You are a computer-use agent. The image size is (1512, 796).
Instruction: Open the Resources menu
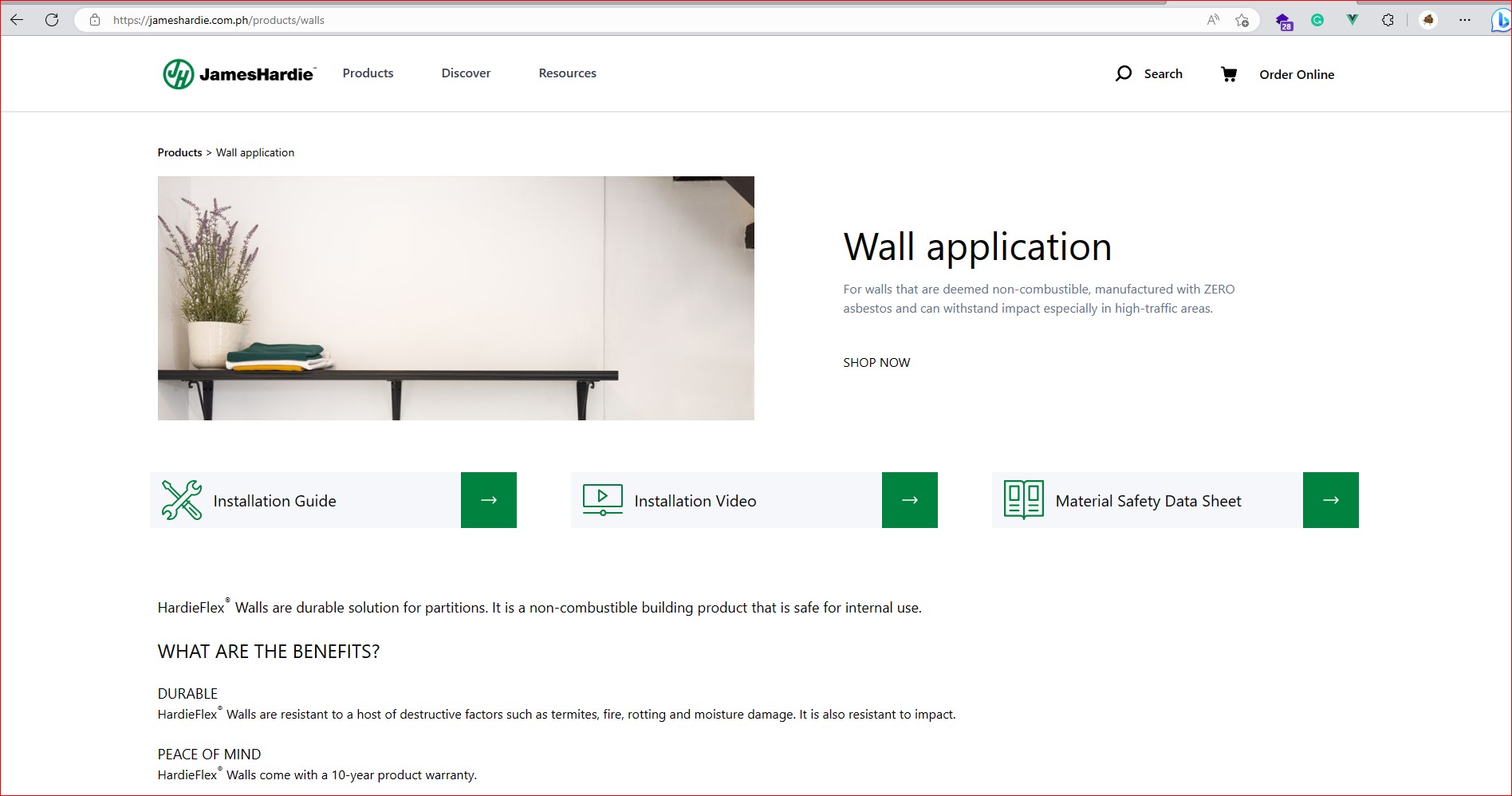(567, 73)
